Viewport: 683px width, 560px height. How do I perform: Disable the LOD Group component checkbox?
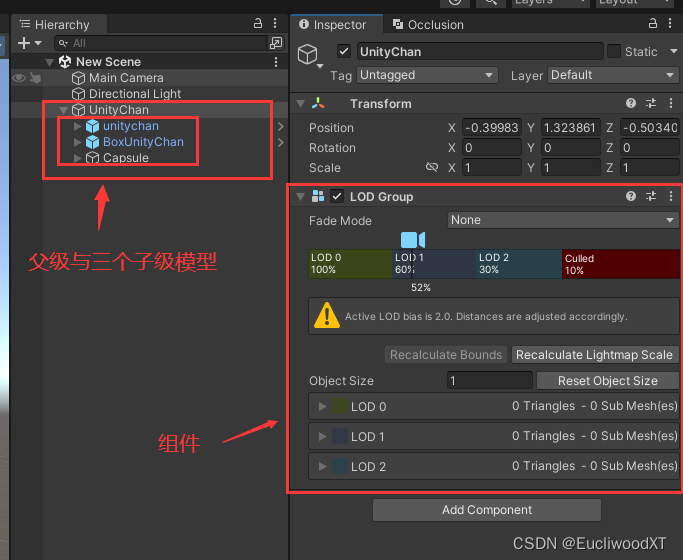337,196
